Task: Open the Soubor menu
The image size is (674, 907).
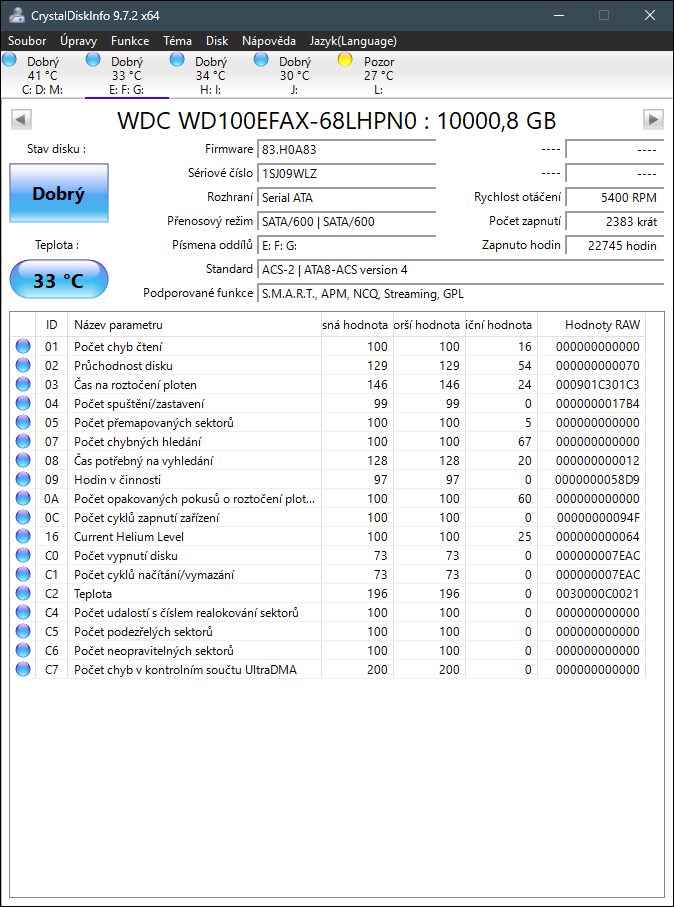Action: pos(27,41)
